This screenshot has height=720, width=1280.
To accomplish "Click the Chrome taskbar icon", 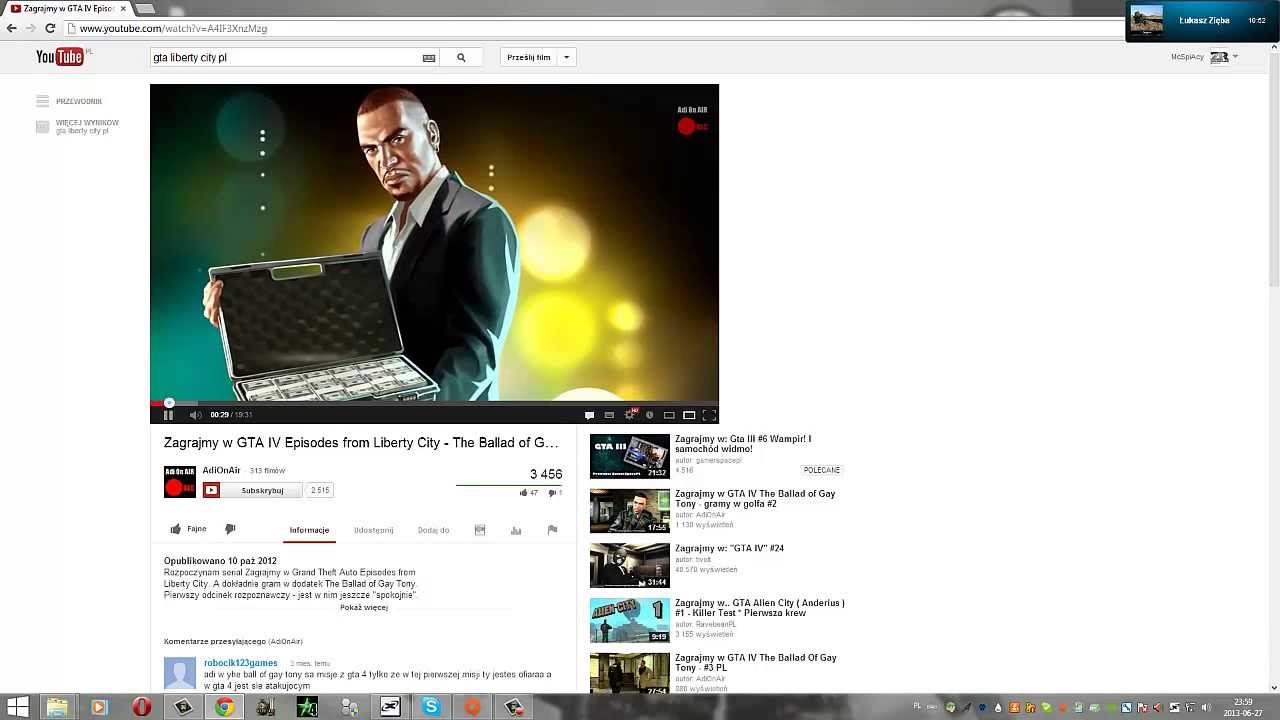I will (224, 707).
